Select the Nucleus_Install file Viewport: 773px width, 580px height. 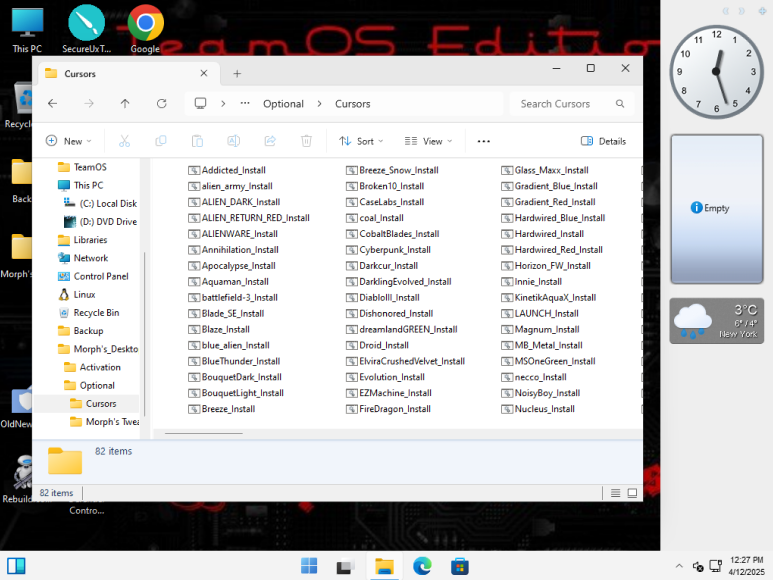point(538,409)
